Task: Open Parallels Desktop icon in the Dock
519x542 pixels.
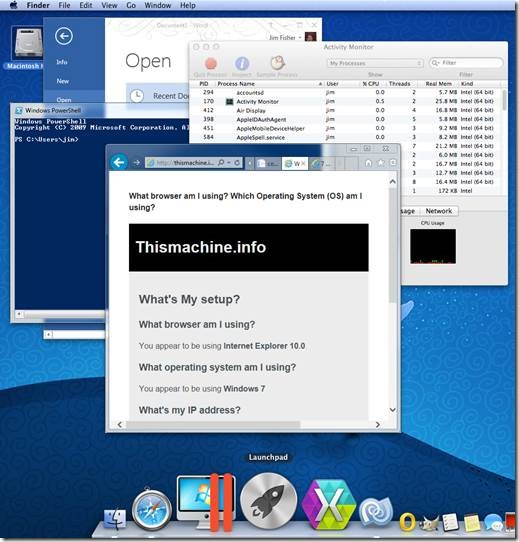Action: tap(206, 502)
